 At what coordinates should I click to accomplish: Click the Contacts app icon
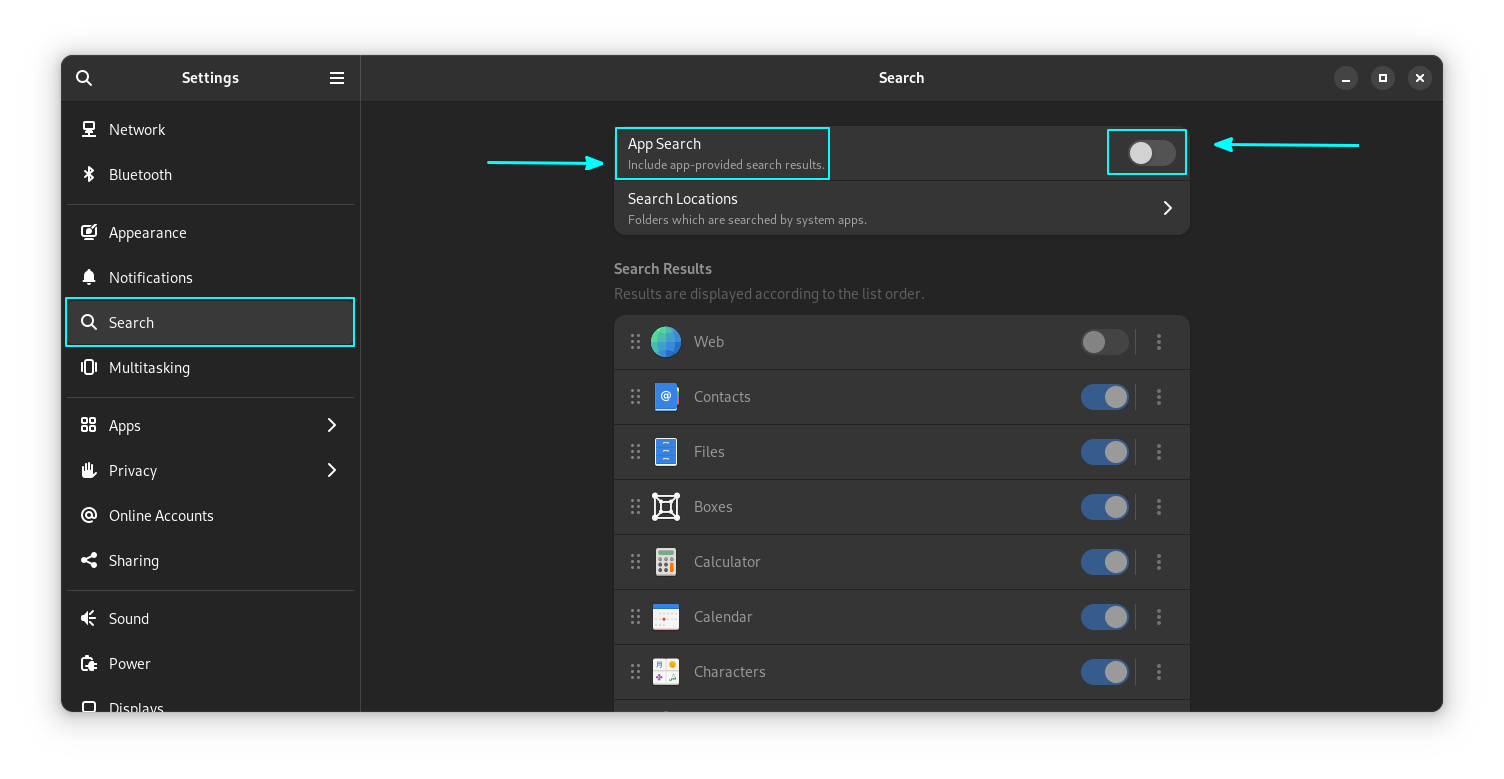pos(666,397)
